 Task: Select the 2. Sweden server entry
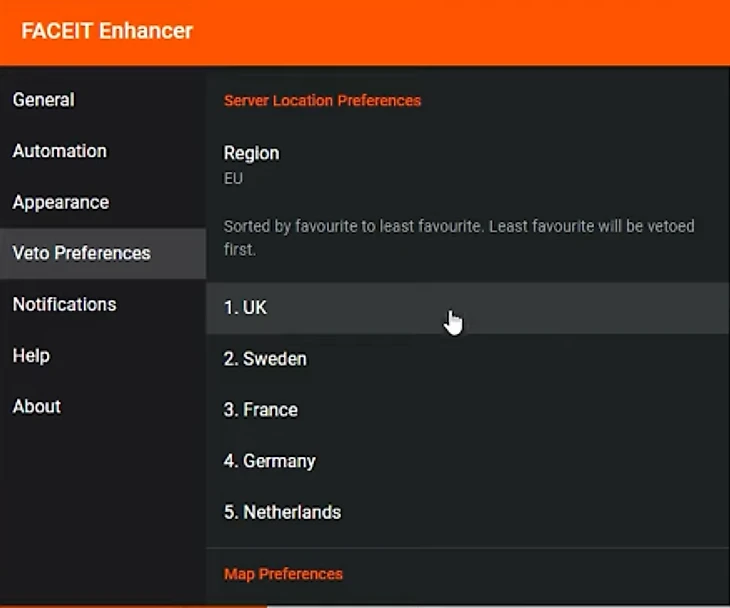468,359
